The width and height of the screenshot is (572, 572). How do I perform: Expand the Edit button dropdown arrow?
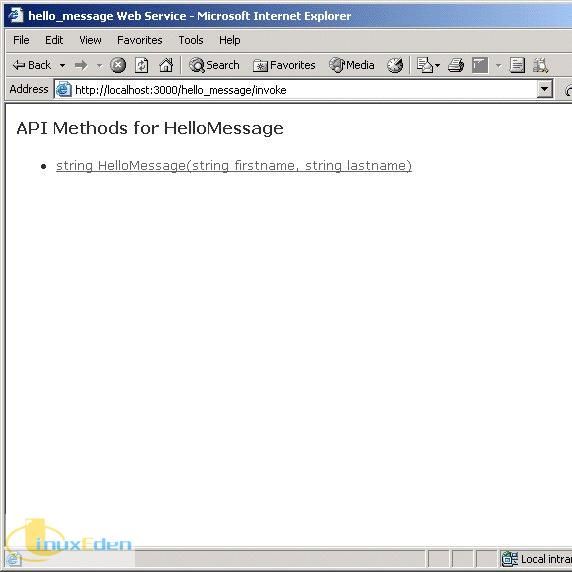click(499, 66)
